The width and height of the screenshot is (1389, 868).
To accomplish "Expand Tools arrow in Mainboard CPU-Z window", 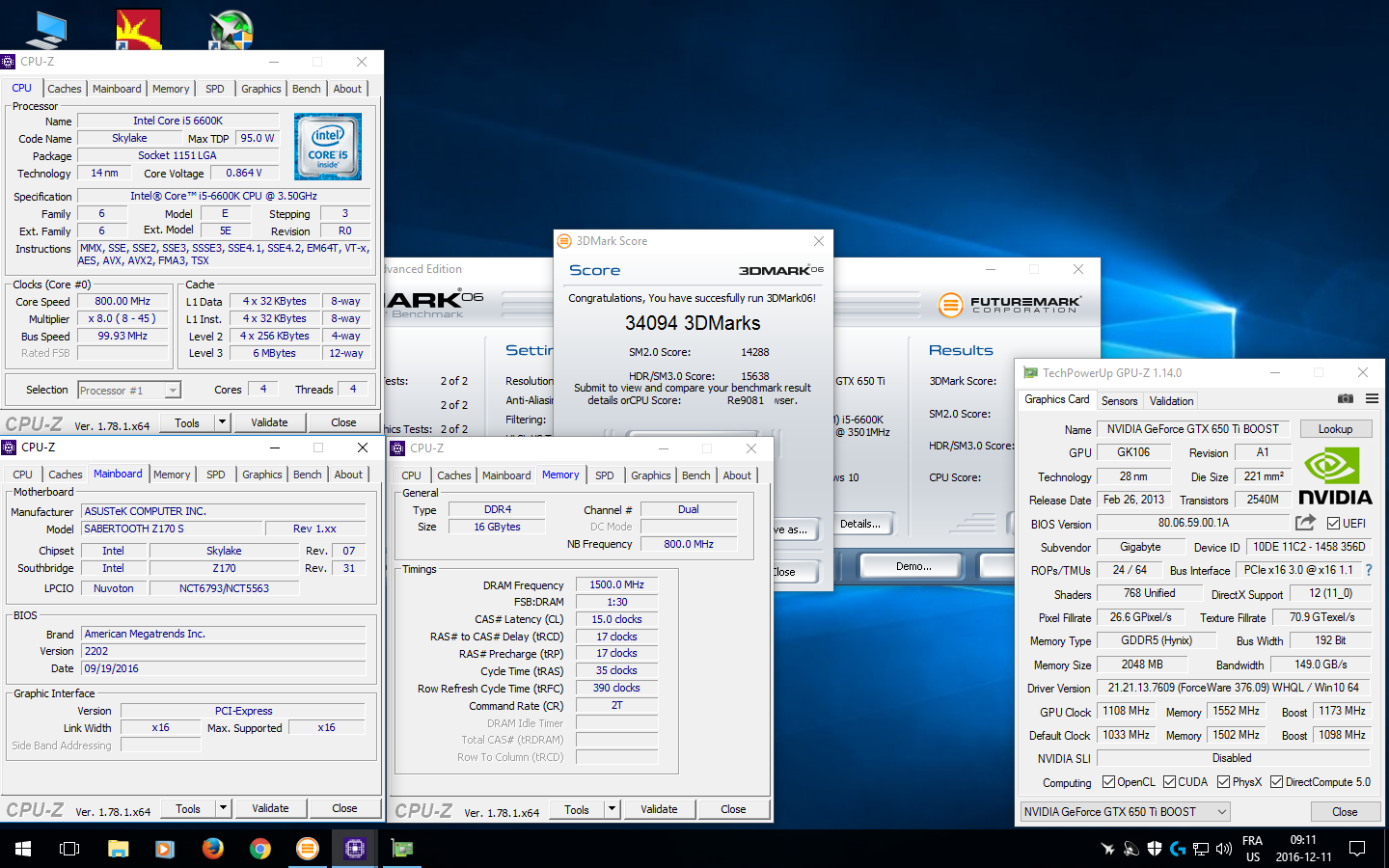I will click(x=223, y=808).
